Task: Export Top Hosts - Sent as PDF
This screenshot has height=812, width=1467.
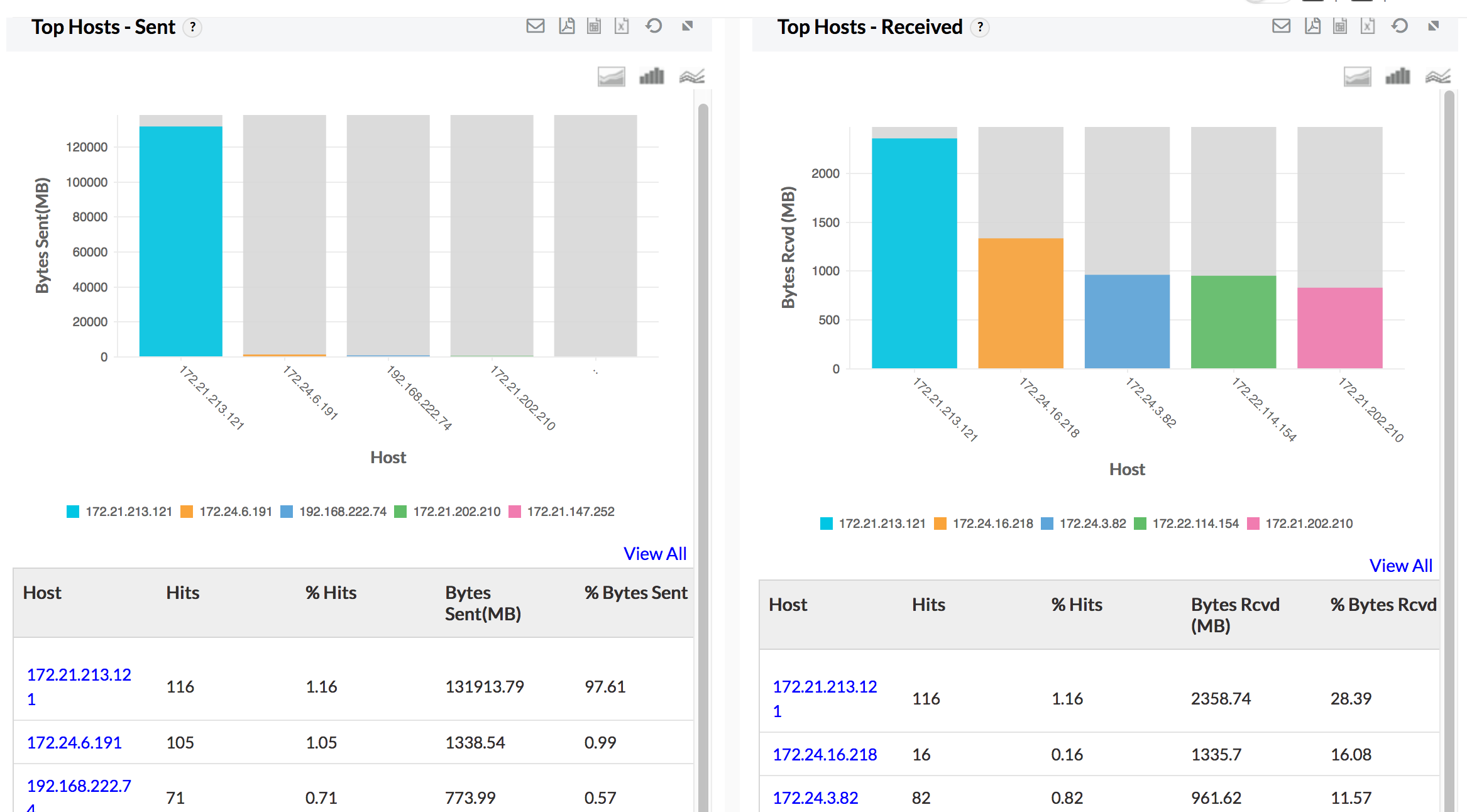Action: 566,26
